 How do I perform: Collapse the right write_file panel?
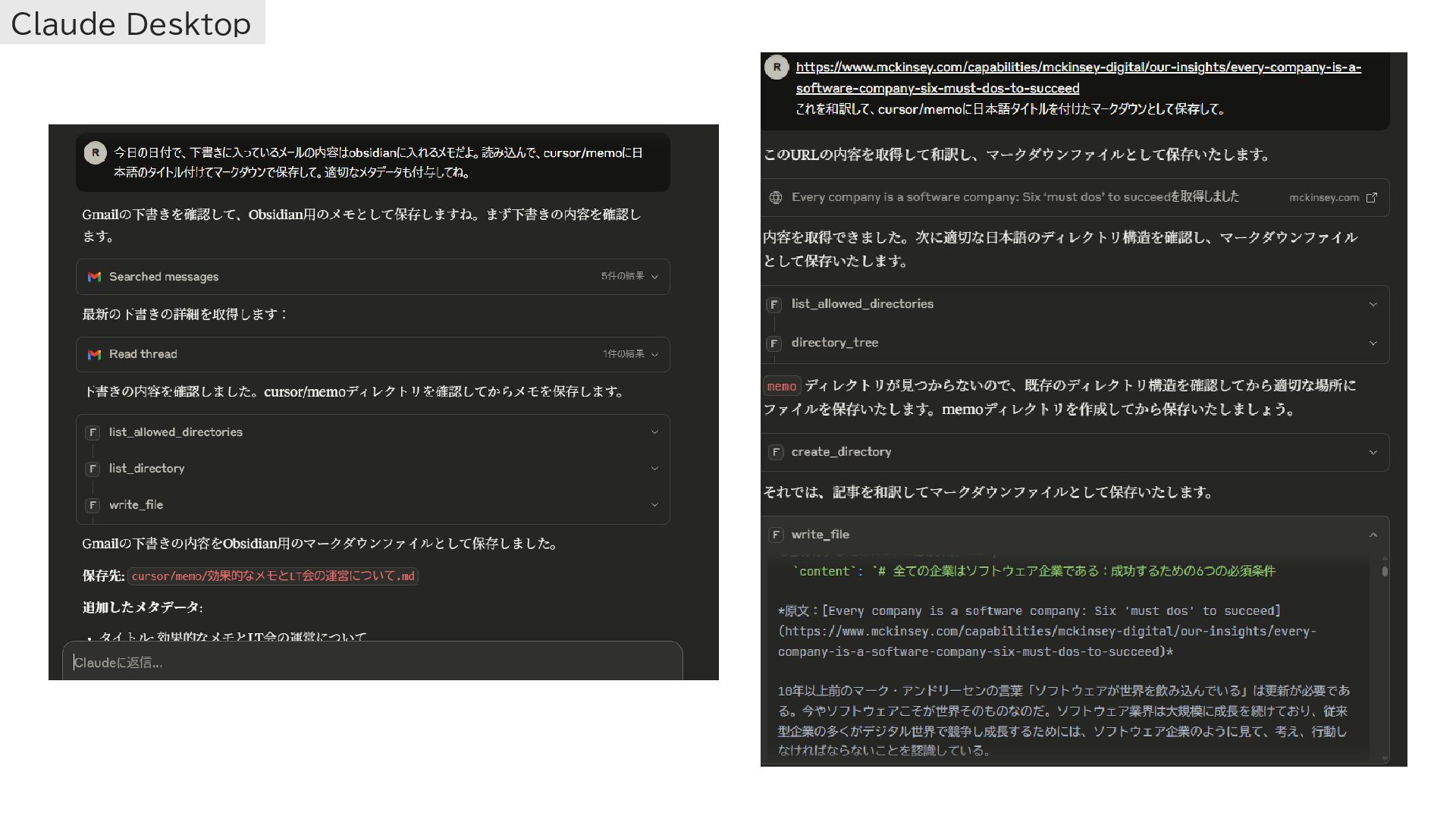pyautogui.click(x=1373, y=535)
